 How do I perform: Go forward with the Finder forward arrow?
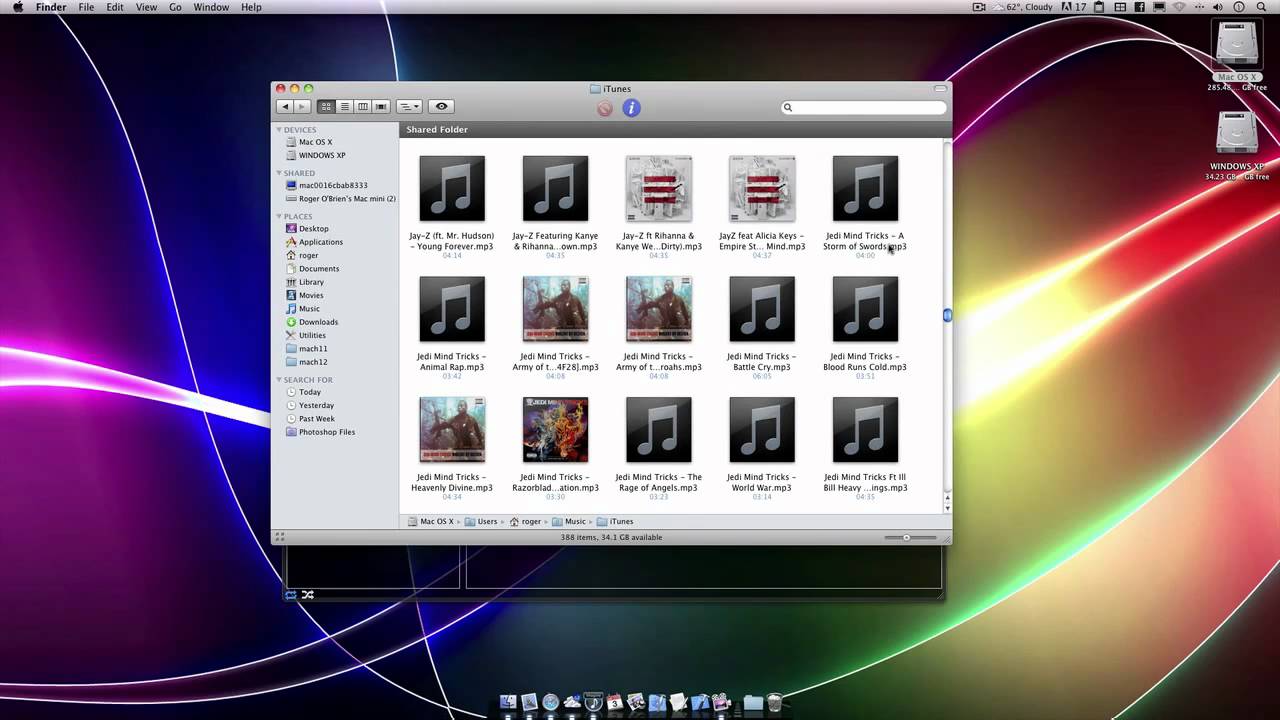(301, 106)
